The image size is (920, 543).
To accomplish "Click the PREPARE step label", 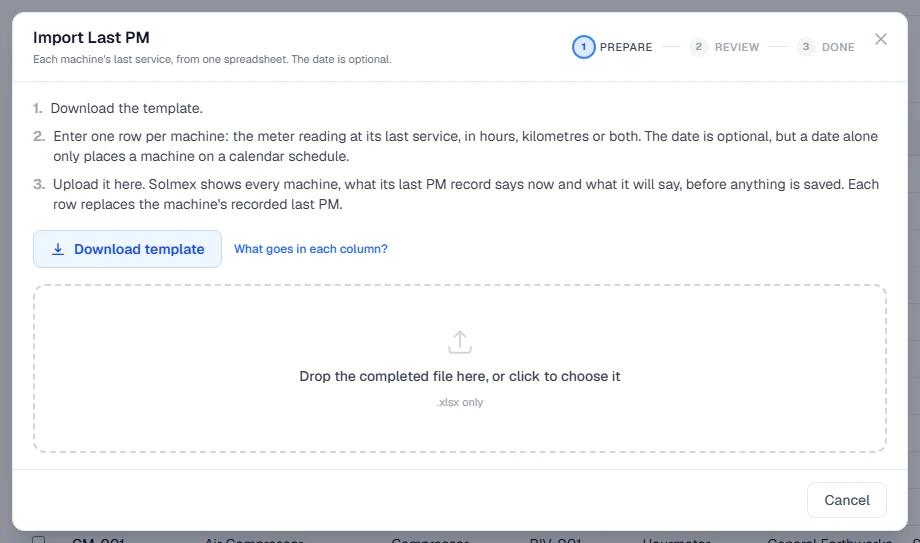I will click(625, 47).
